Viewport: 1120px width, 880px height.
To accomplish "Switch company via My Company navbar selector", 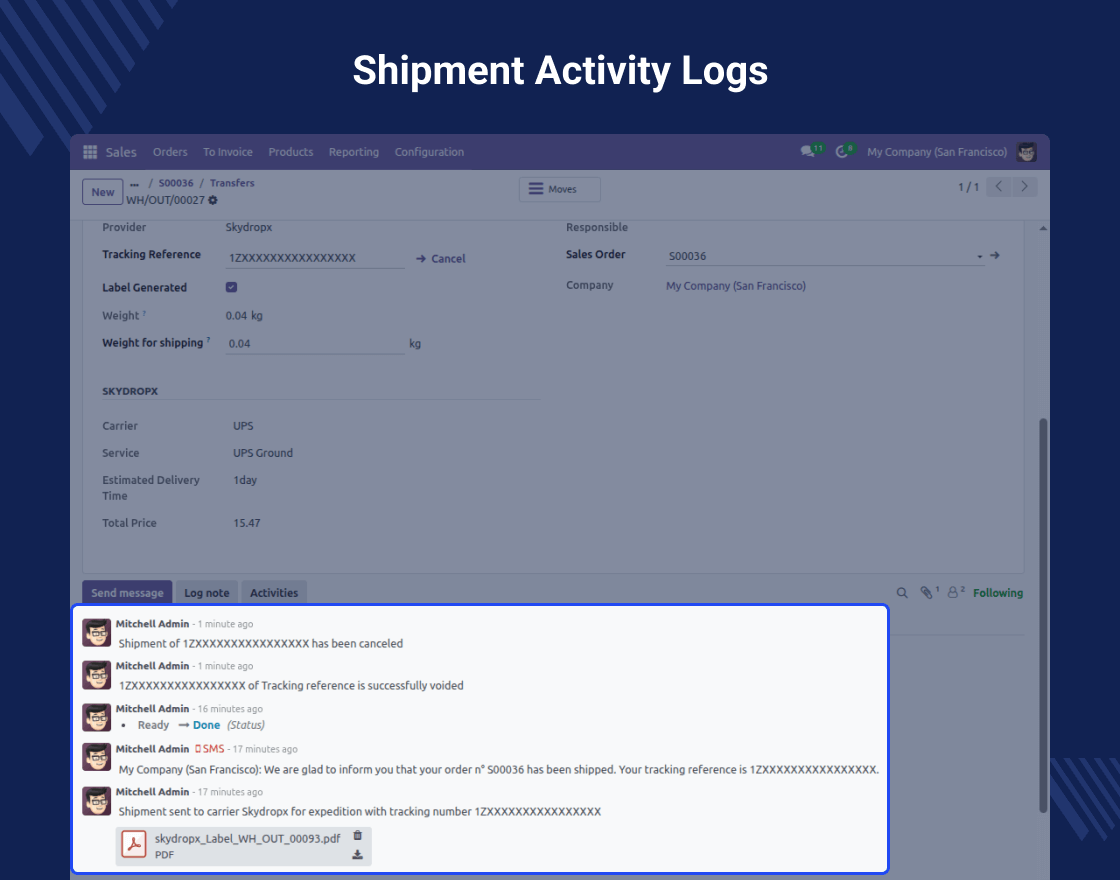I will pos(937,152).
